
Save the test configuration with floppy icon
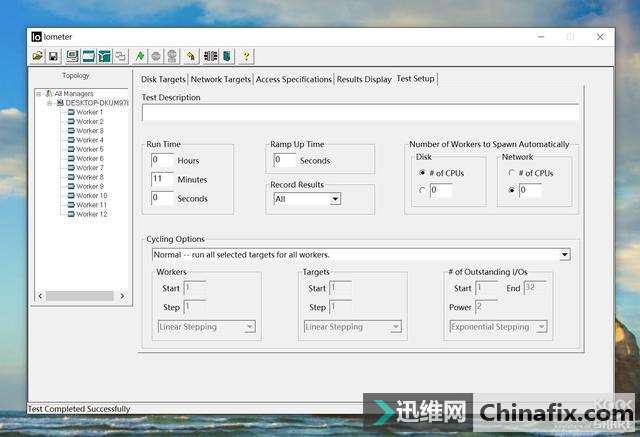point(53,56)
